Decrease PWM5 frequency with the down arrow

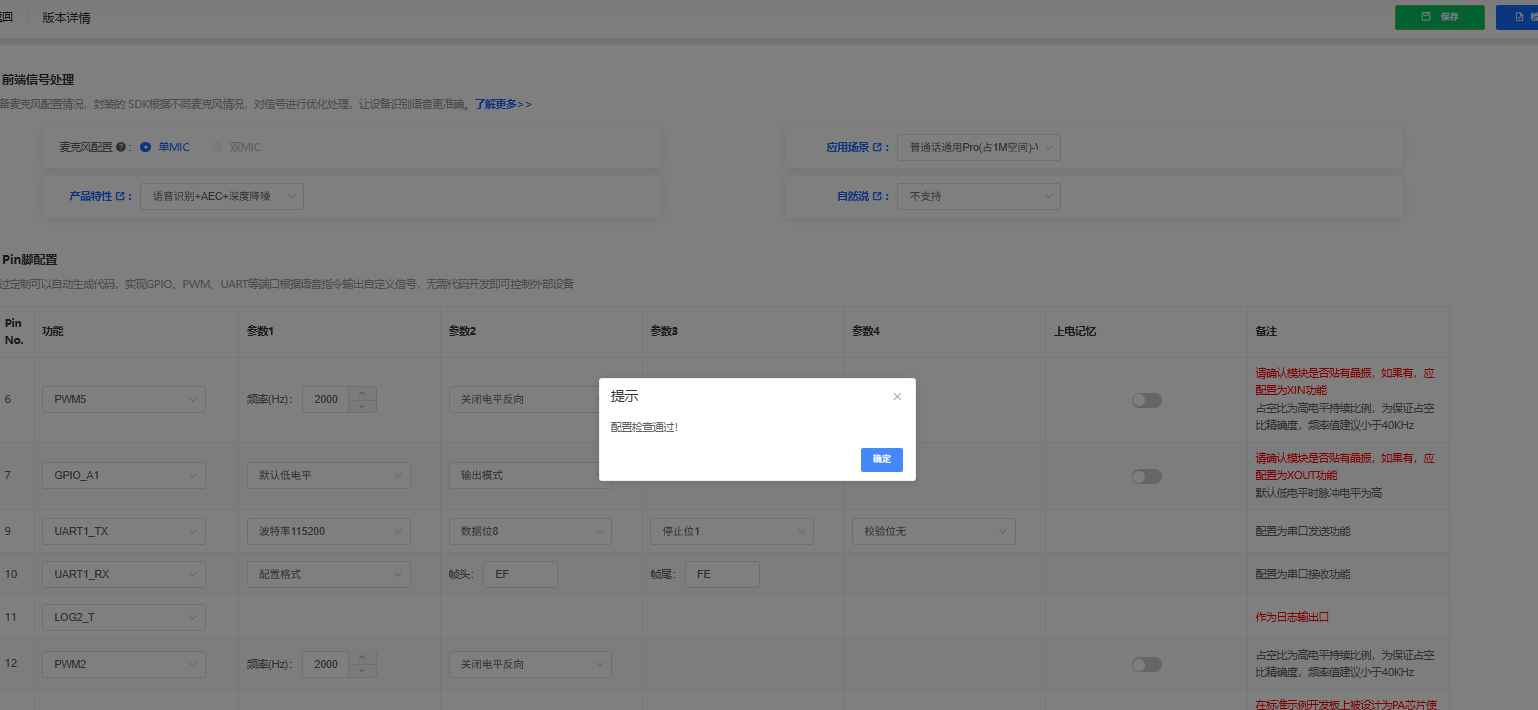click(362, 405)
